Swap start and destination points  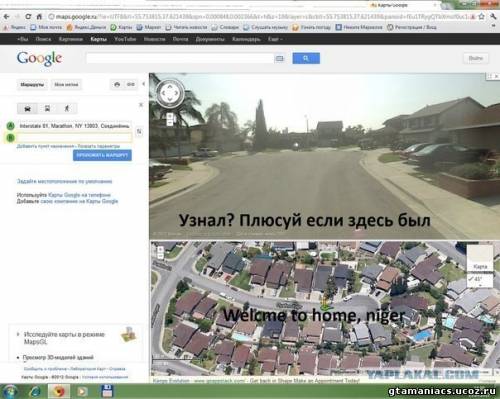(139, 132)
